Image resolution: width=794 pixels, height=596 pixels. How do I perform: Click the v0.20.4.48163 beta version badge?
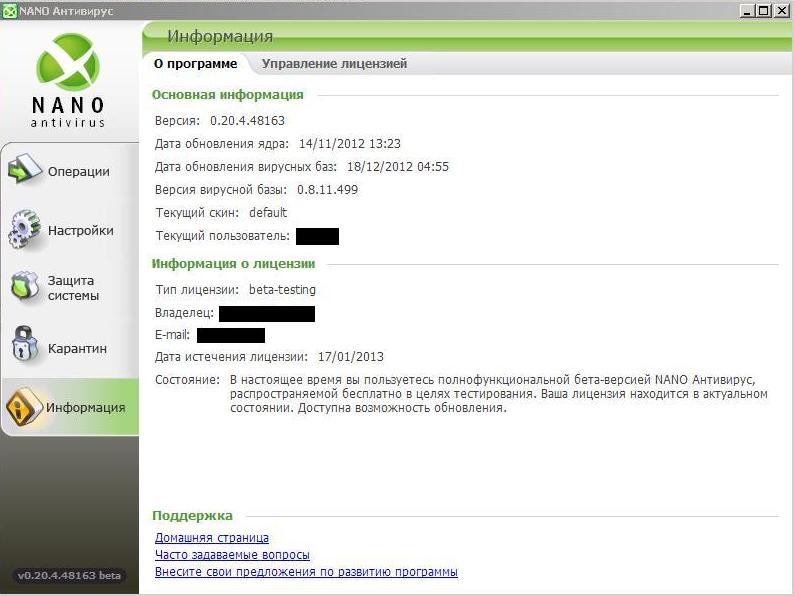click(69, 575)
